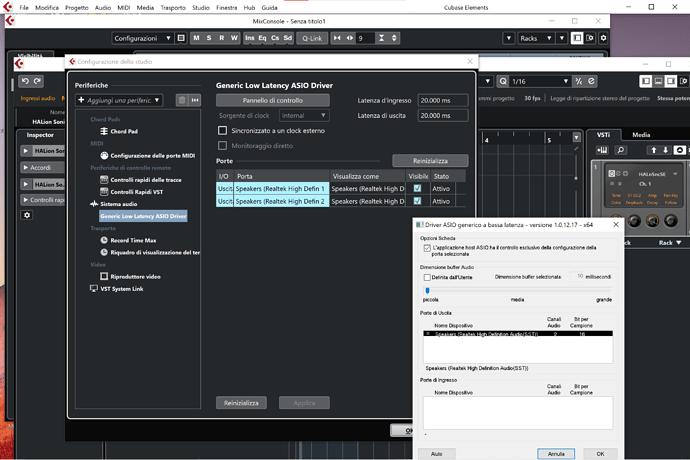Click Latenza d'ingresso value field
Viewport: 690px width, 460px height.
[442, 100]
